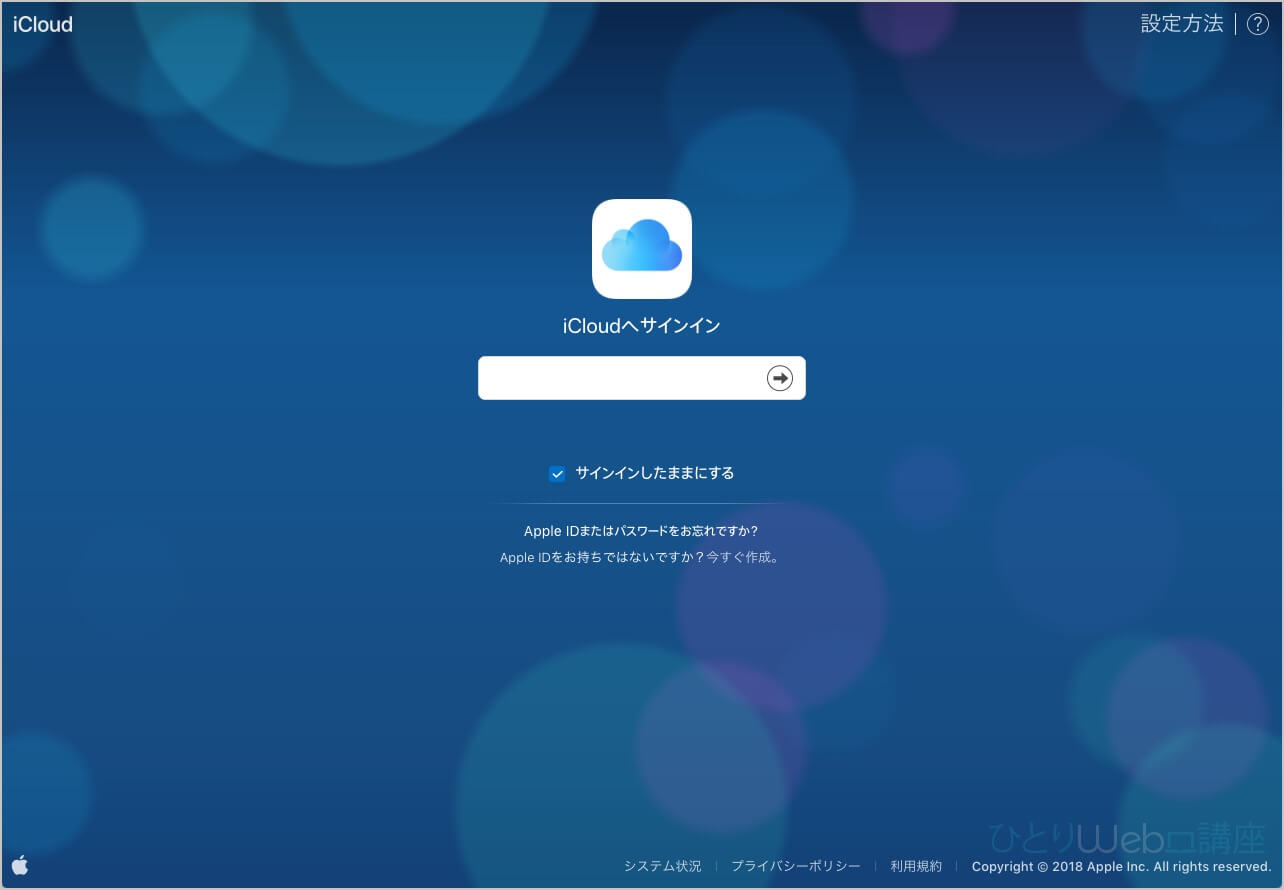The width and height of the screenshot is (1284, 890).
Task: Click the iCloudへサインイン heading
Action: (x=641, y=326)
